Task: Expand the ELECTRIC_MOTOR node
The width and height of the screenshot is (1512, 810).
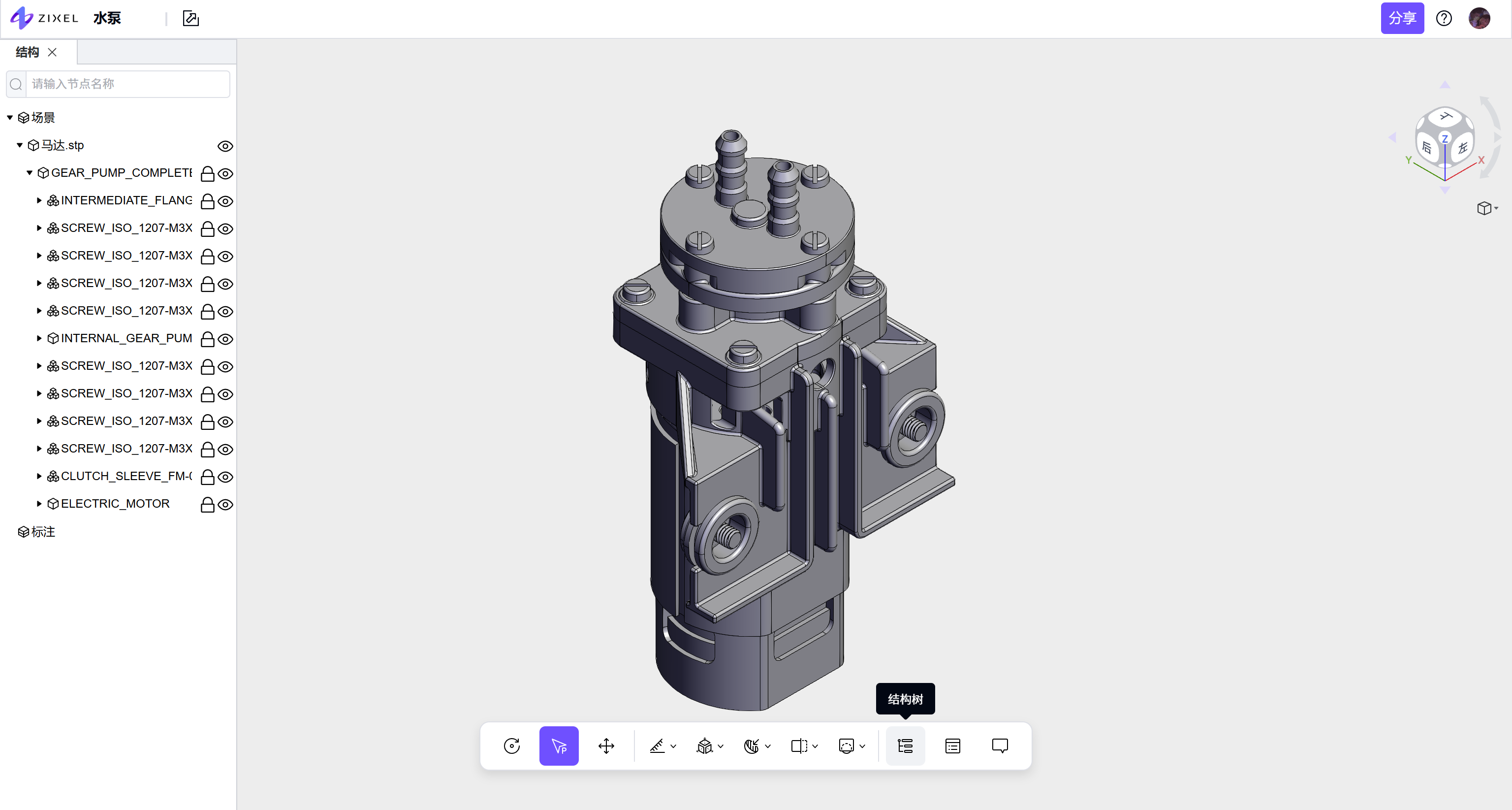Action: pyautogui.click(x=39, y=504)
